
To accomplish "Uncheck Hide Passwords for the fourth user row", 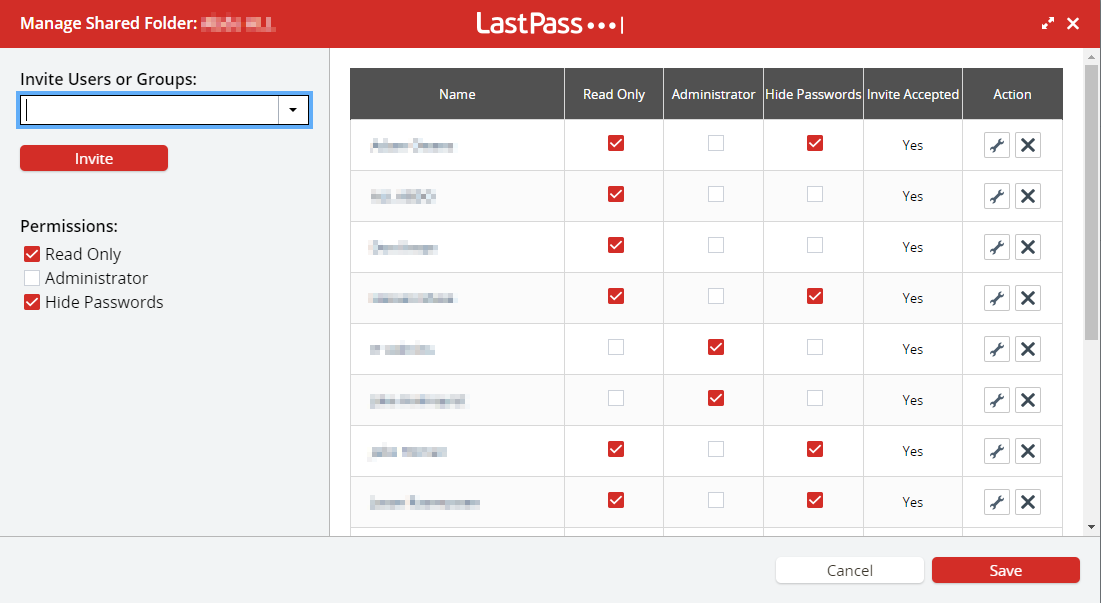I will pos(815,296).
